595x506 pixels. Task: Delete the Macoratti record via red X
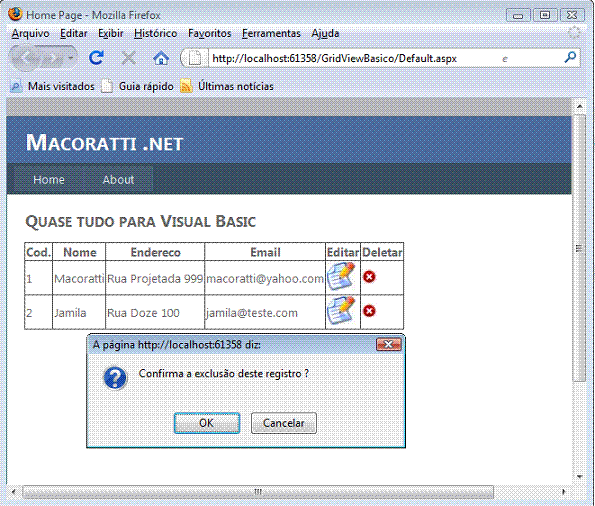tap(369, 277)
